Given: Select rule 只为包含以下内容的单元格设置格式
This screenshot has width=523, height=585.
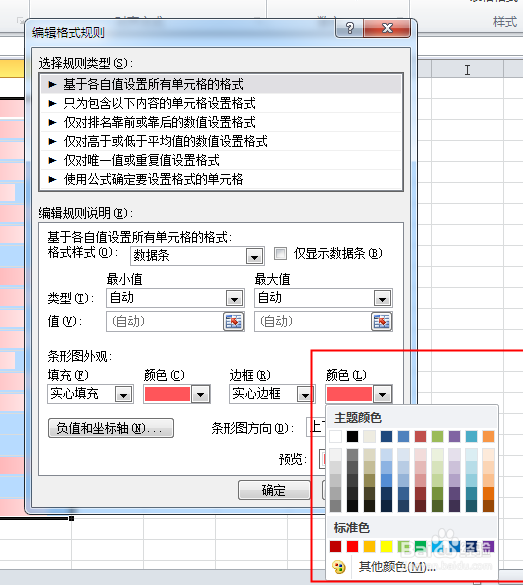Looking at the screenshot, I should click(x=221, y=103).
